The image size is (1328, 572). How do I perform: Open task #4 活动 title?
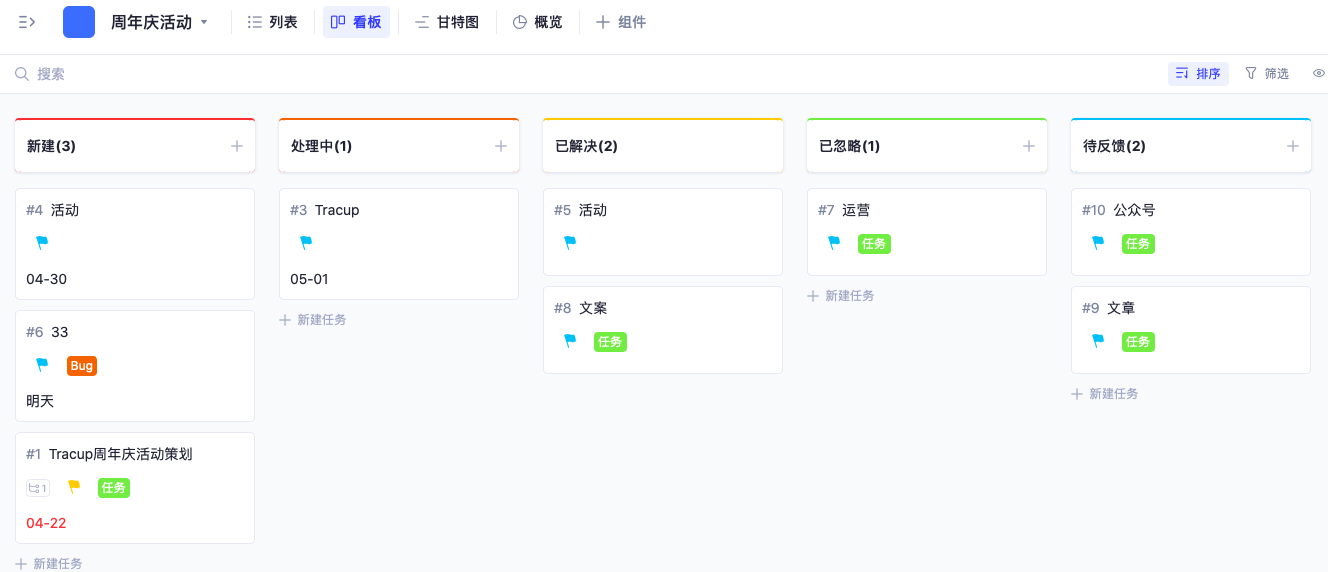(65, 210)
